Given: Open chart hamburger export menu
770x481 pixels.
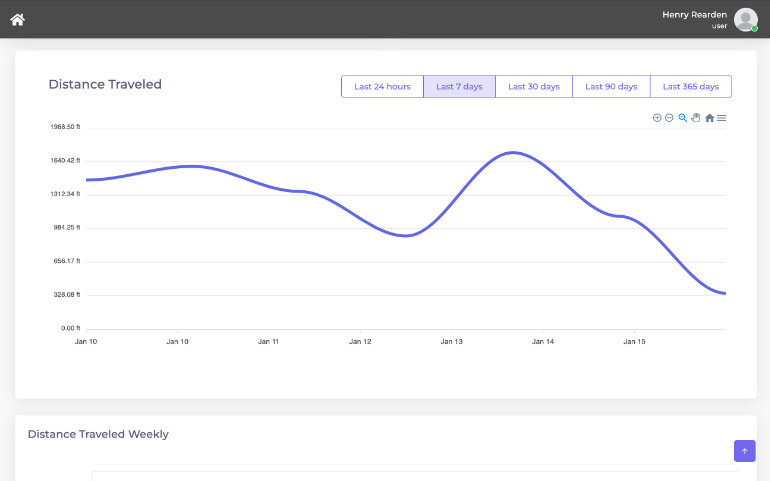Looking at the screenshot, I should point(721,118).
